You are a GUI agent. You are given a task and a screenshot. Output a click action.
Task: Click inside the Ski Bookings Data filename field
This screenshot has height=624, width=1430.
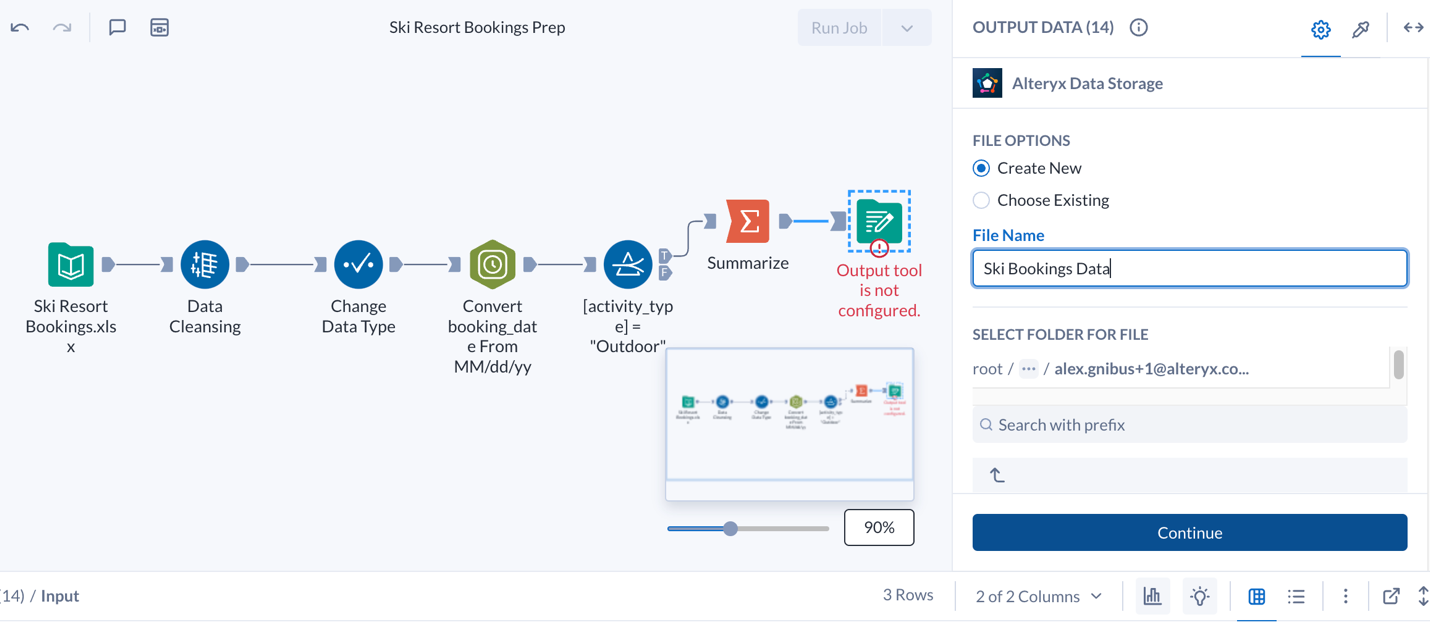point(1189,268)
